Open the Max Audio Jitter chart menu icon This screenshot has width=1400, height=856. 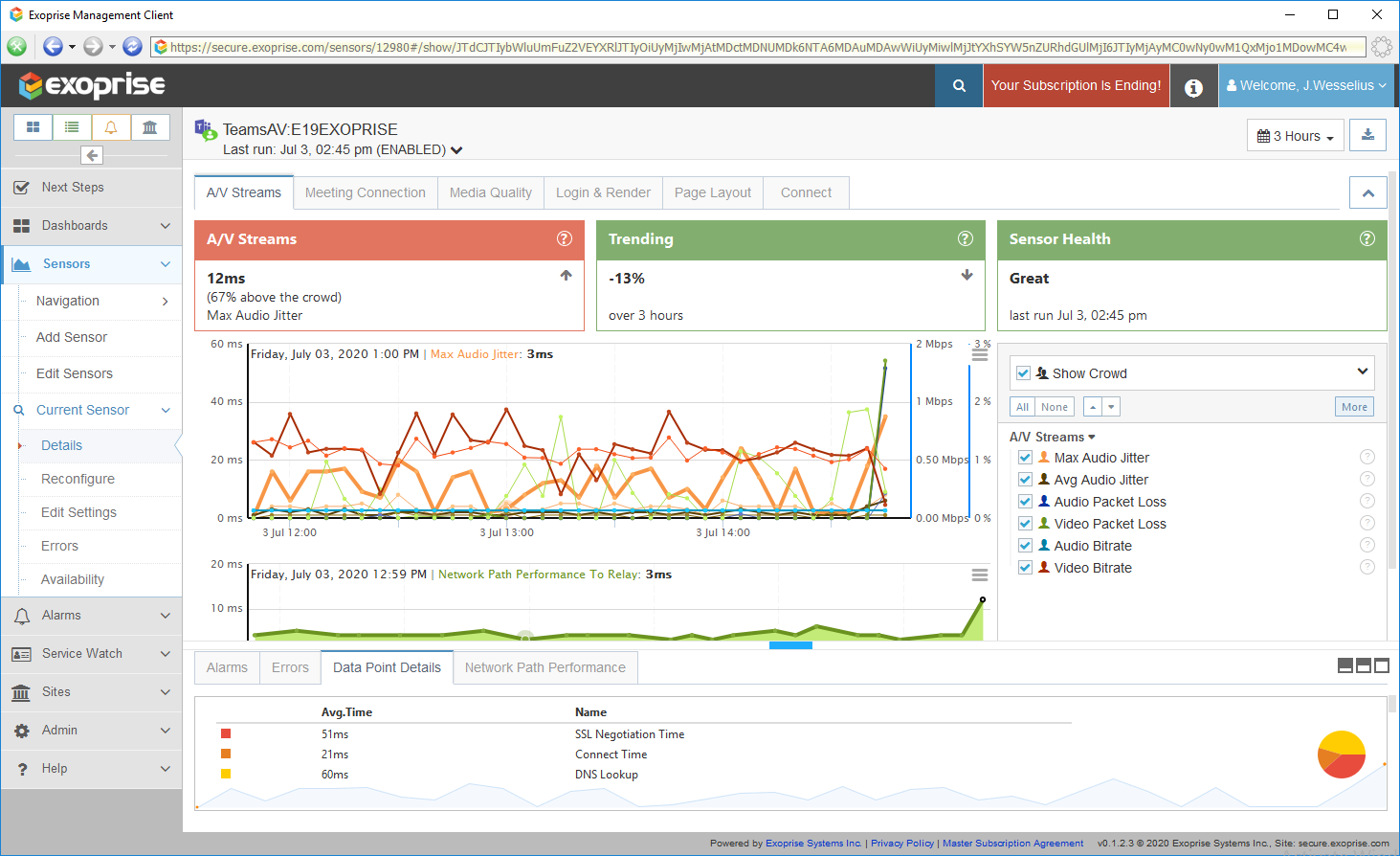pyautogui.click(x=979, y=354)
